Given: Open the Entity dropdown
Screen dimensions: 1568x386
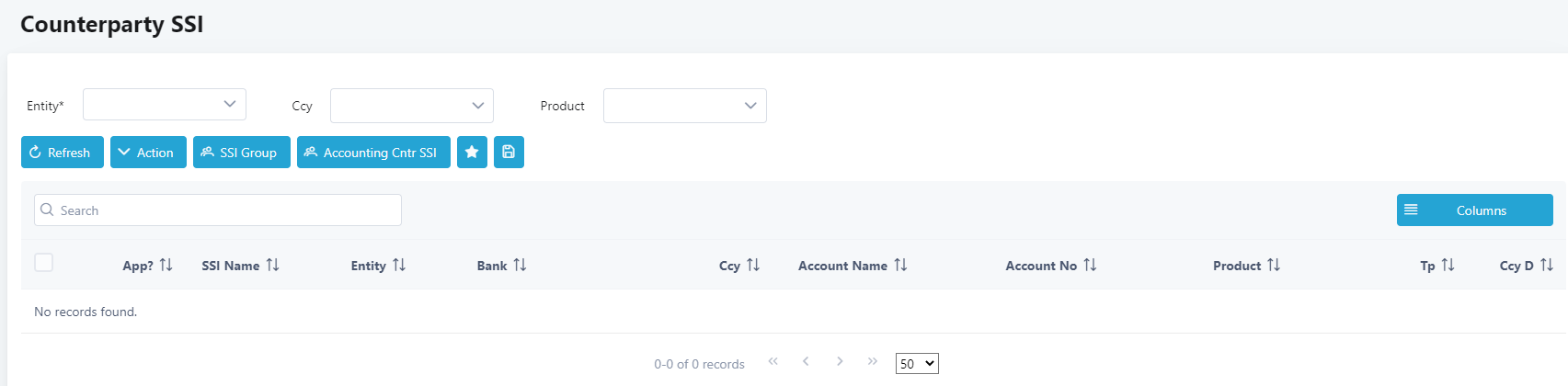Looking at the screenshot, I should coord(165,105).
